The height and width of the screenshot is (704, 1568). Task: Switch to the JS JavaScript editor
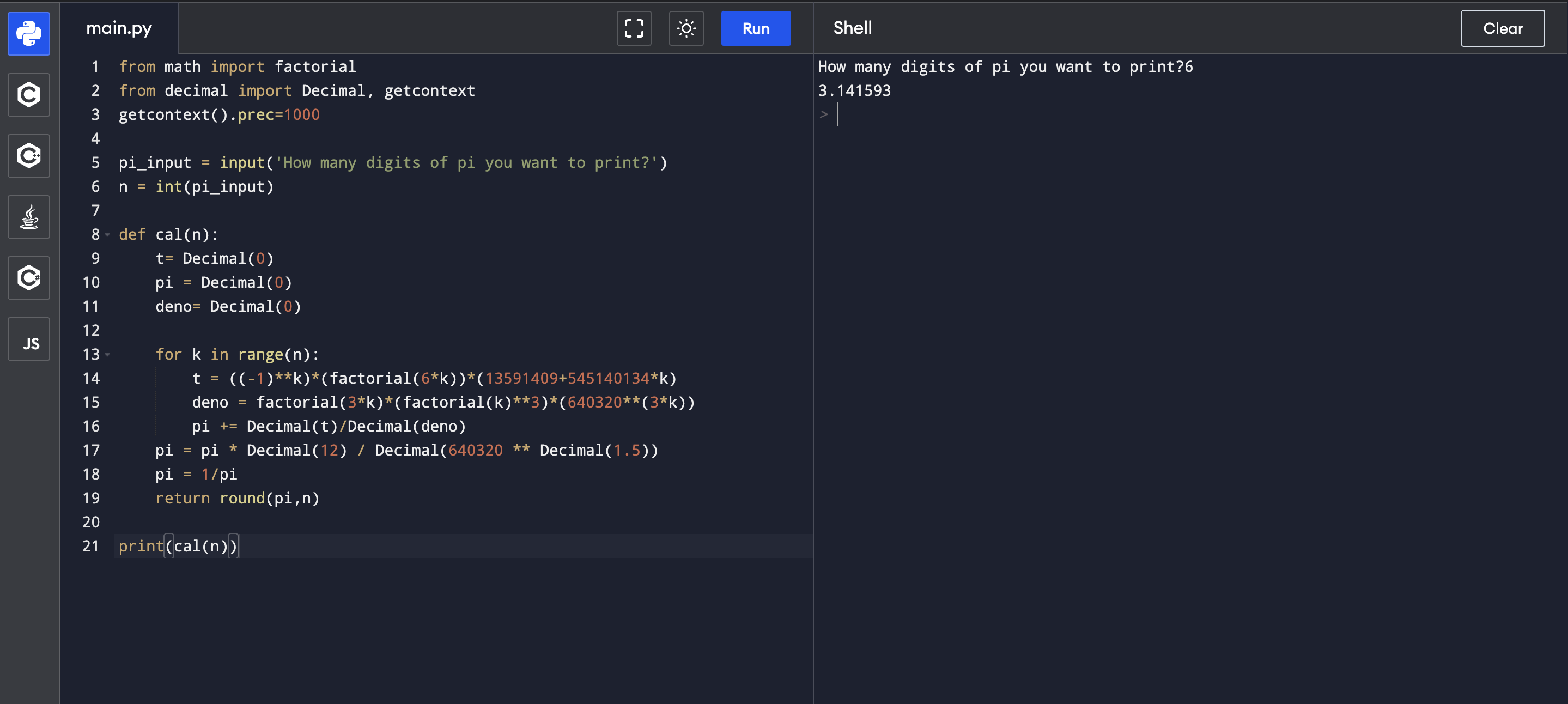tap(29, 339)
